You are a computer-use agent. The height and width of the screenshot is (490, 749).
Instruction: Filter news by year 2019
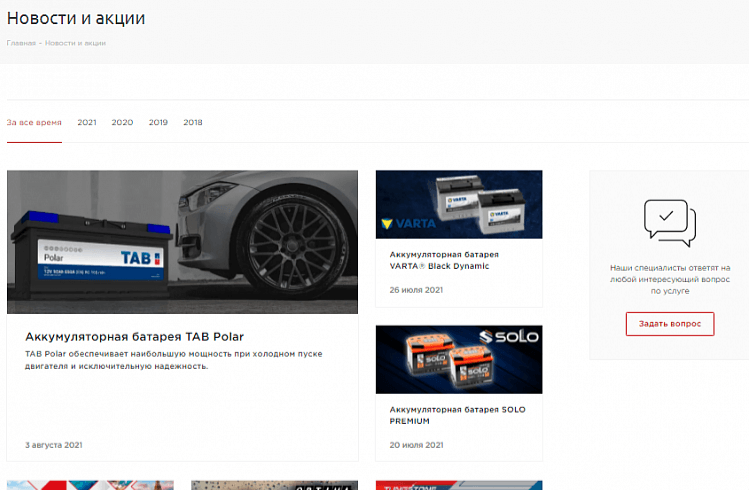click(x=158, y=123)
